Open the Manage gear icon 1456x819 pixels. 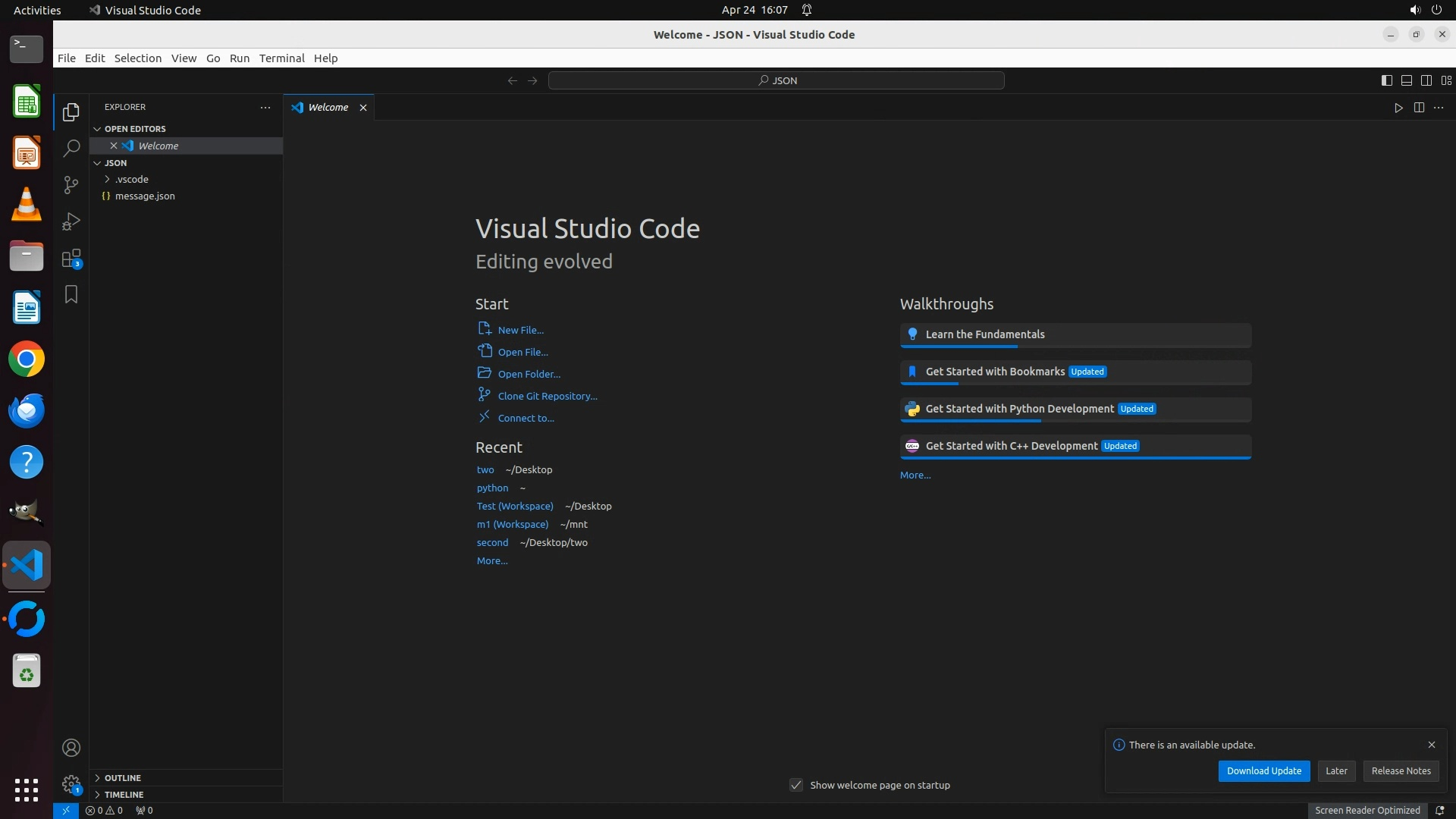tap(71, 784)
